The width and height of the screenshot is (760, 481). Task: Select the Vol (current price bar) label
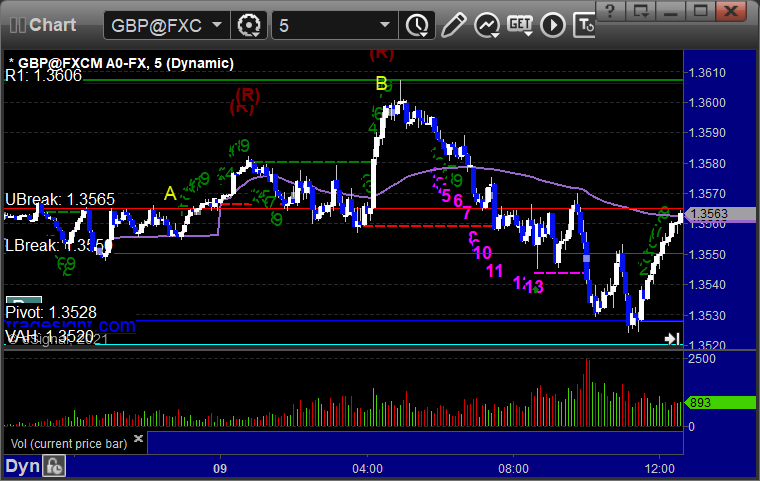point(69,444)
